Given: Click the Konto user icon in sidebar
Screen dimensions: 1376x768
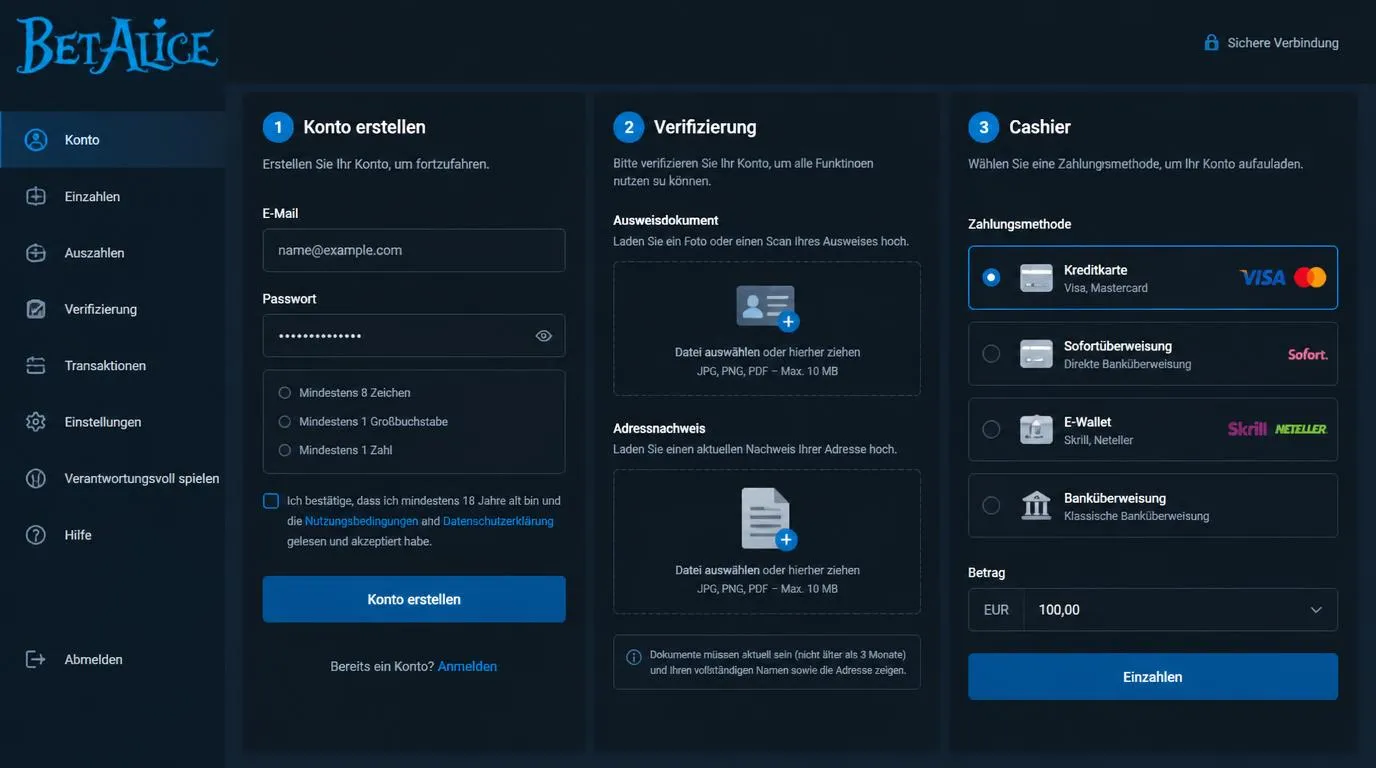Looking at the screenshot, I should [36, 140].
